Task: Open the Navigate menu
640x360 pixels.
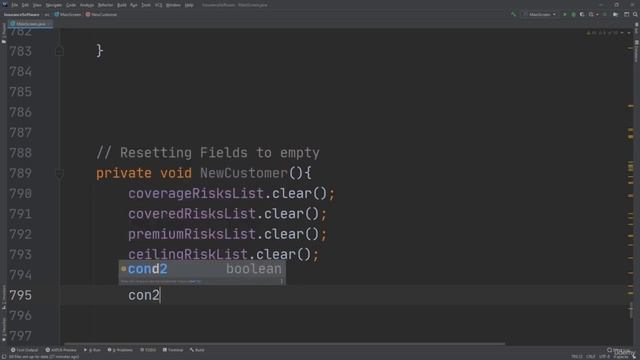Action: pos(53,5)
